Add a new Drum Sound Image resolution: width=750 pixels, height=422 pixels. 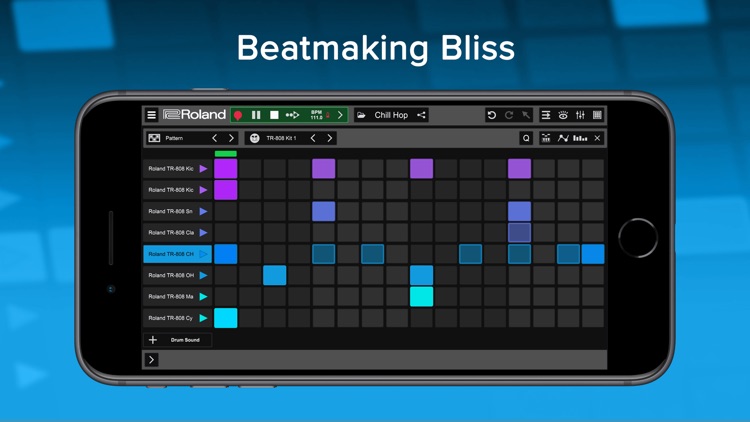tap(177, 340)
